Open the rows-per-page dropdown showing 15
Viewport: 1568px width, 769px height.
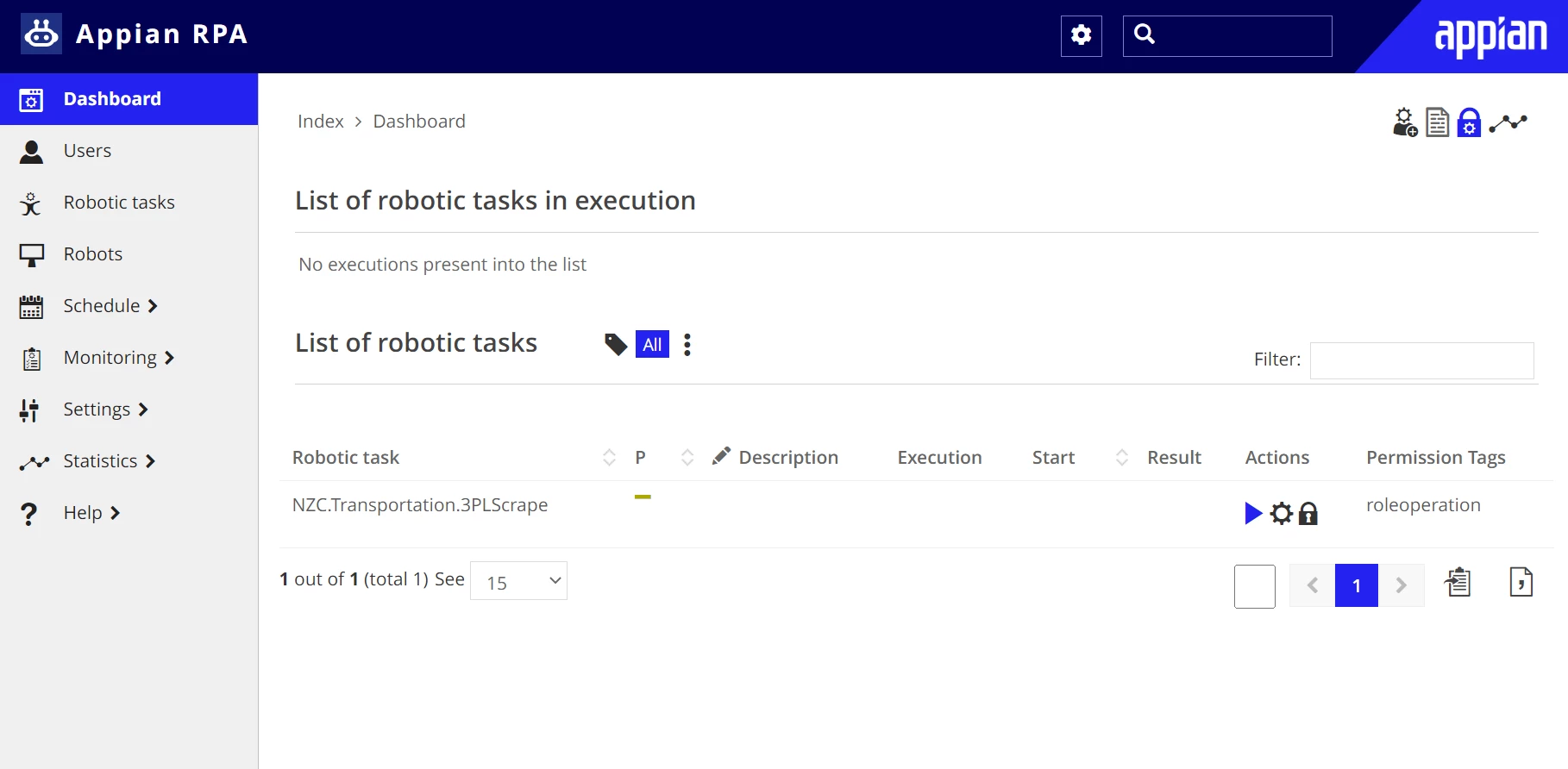click(x=518, y=581)
